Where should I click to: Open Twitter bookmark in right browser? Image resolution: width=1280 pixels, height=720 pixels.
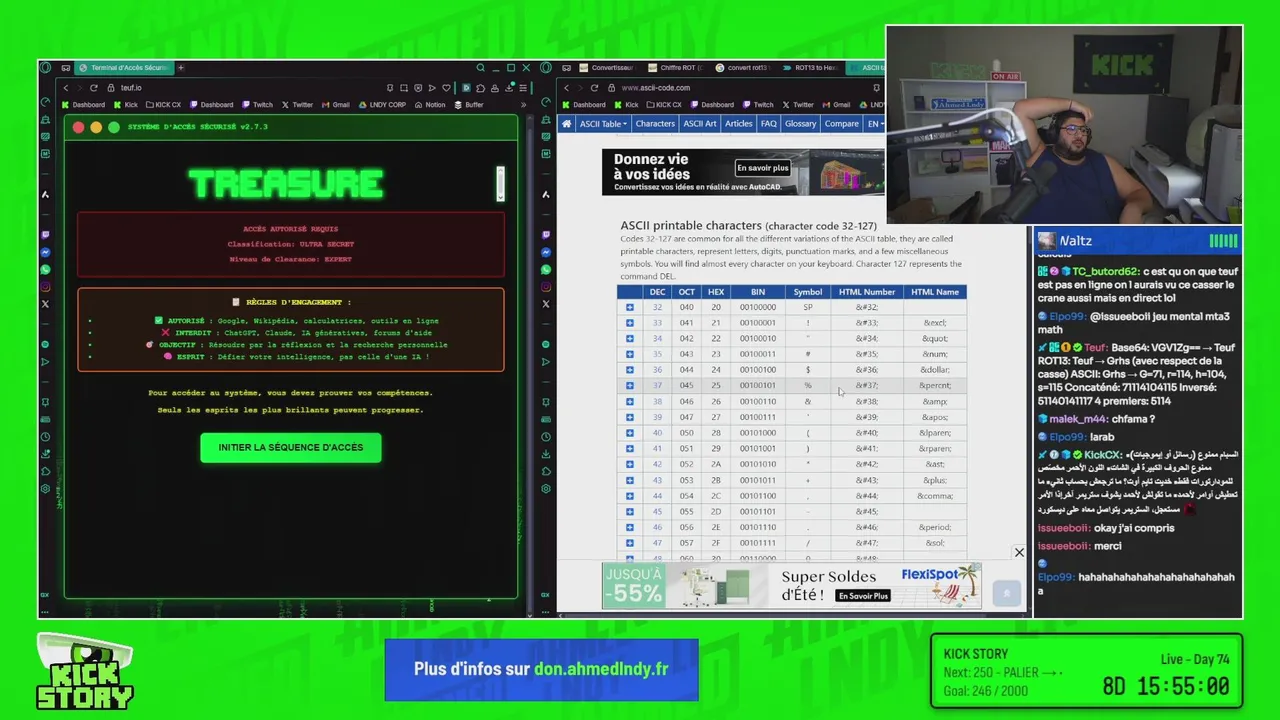pyautogui.click(x=798, y=105)
